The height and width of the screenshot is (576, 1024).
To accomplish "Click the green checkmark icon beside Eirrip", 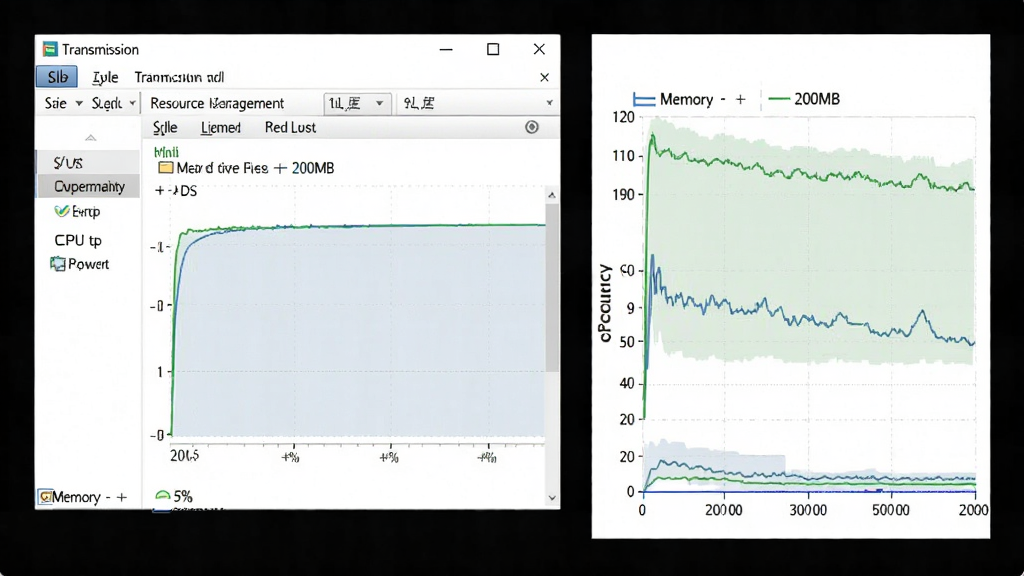I will (61, 211).
